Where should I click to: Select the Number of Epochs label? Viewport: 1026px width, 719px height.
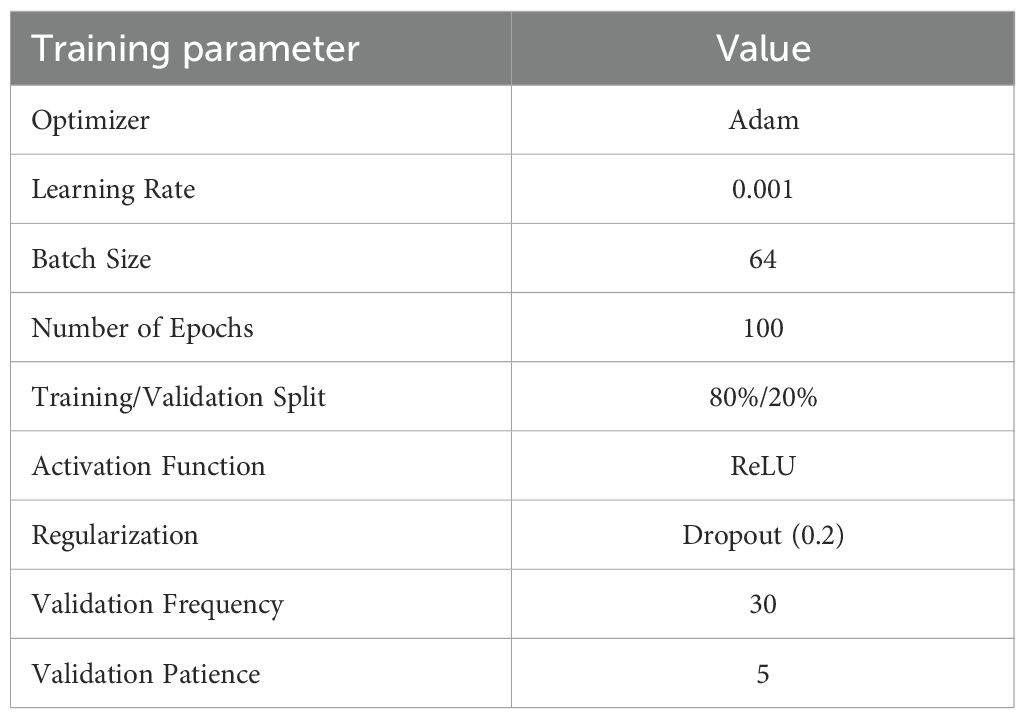[x=142, y=328]
